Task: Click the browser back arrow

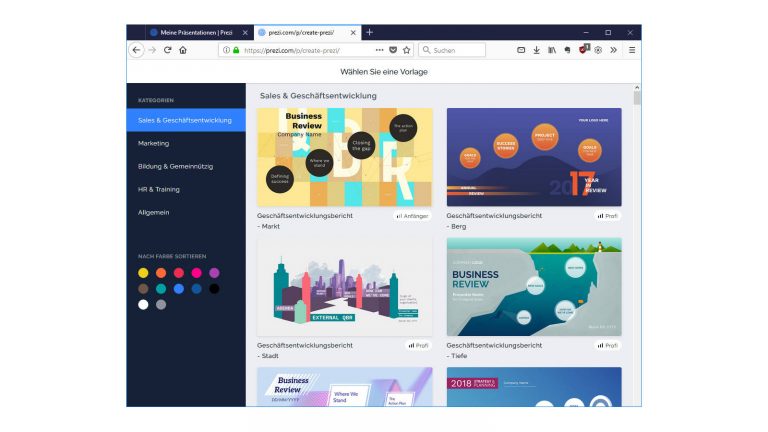Action: click(136, 50)
